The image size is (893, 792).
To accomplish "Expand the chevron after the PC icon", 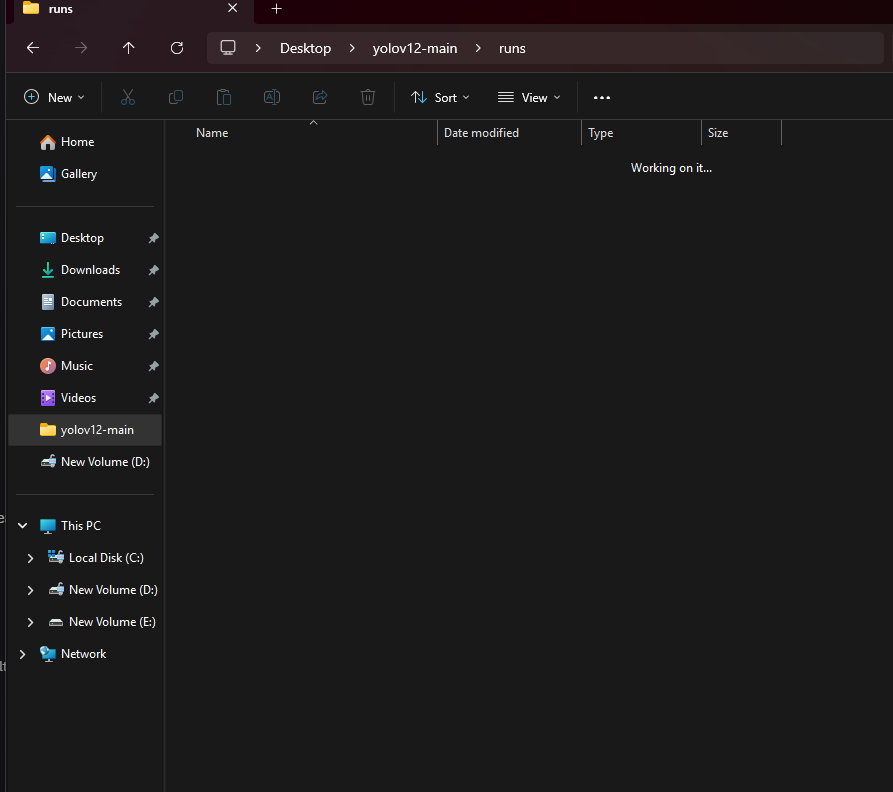I will click(x=258, y=48).
